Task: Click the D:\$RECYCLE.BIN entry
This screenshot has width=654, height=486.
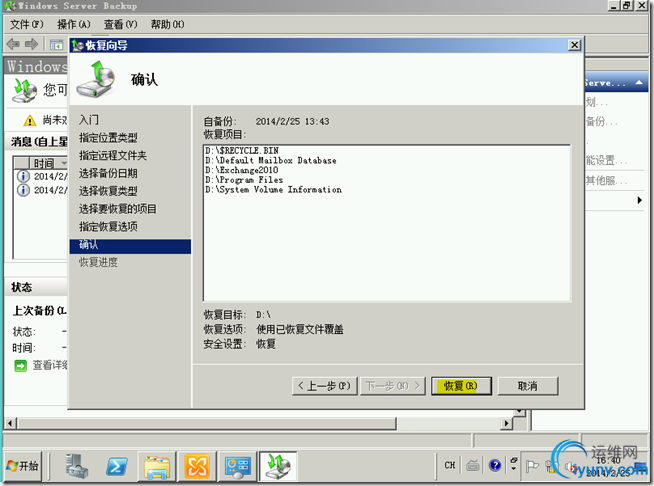Action: 242,151
